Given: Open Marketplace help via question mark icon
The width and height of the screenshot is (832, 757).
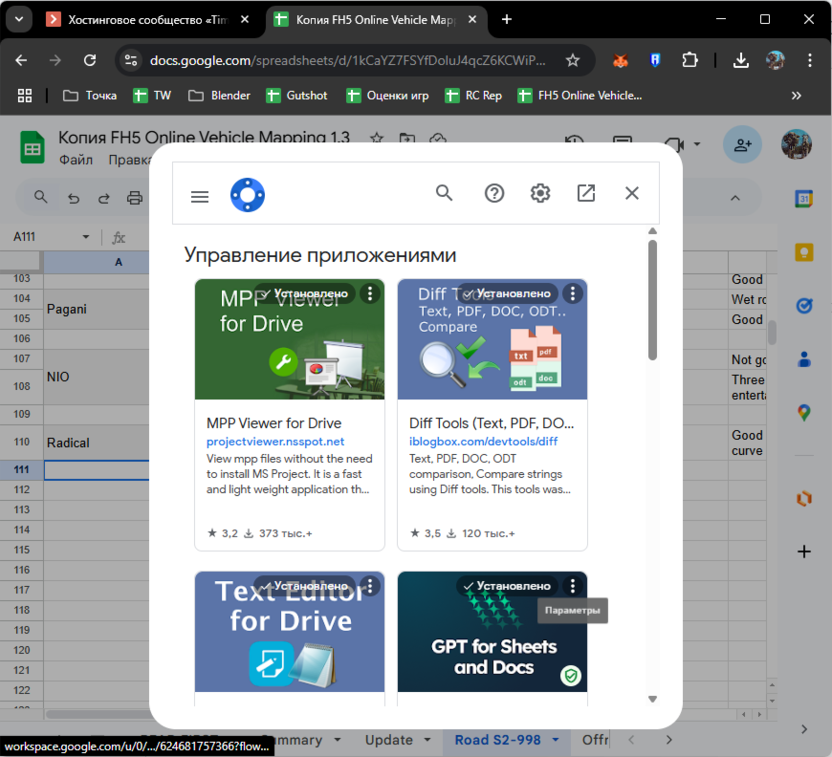Looking at the screenshot, I should pos(494,194).
